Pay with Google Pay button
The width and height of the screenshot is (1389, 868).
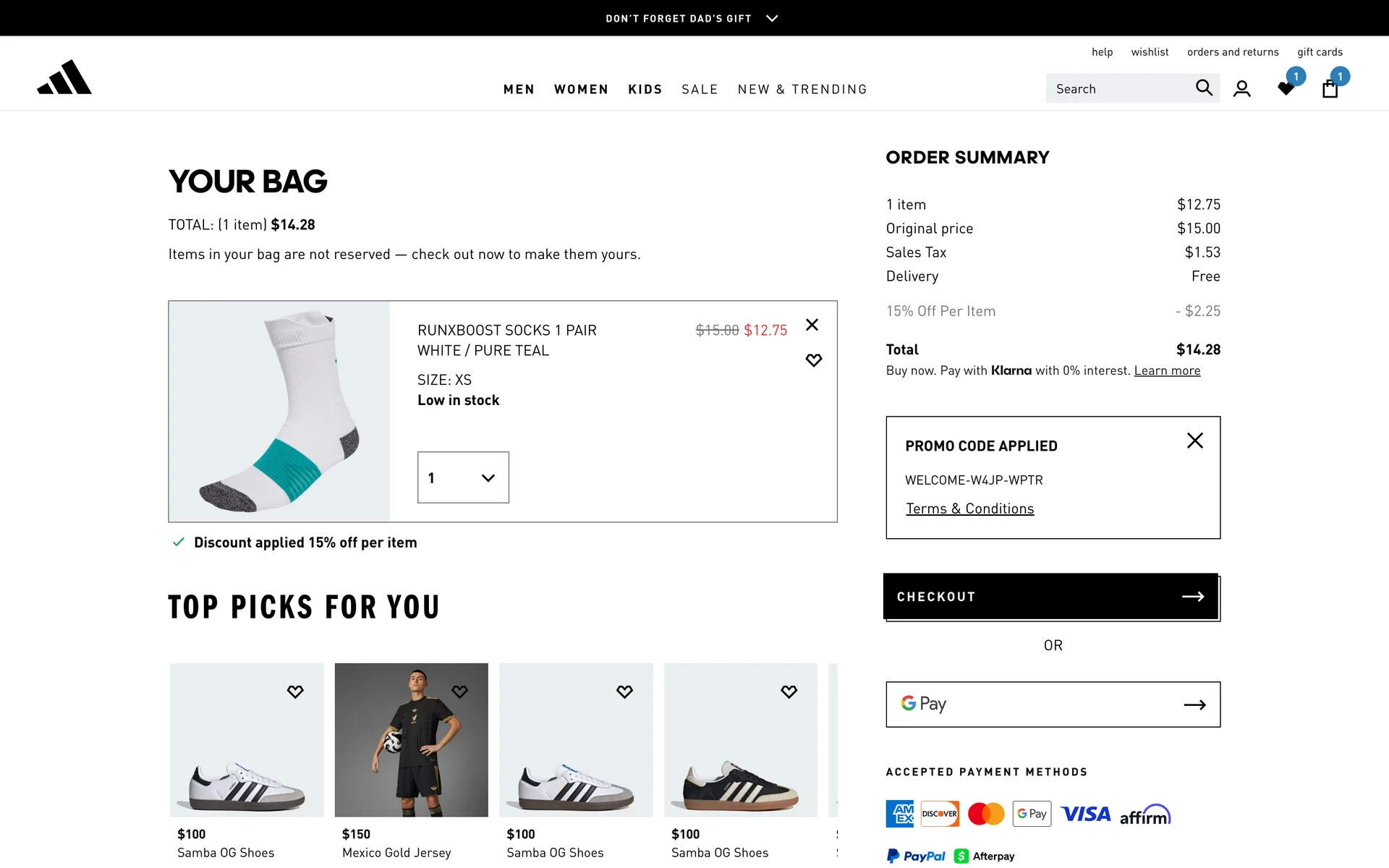pos(1053,705)
